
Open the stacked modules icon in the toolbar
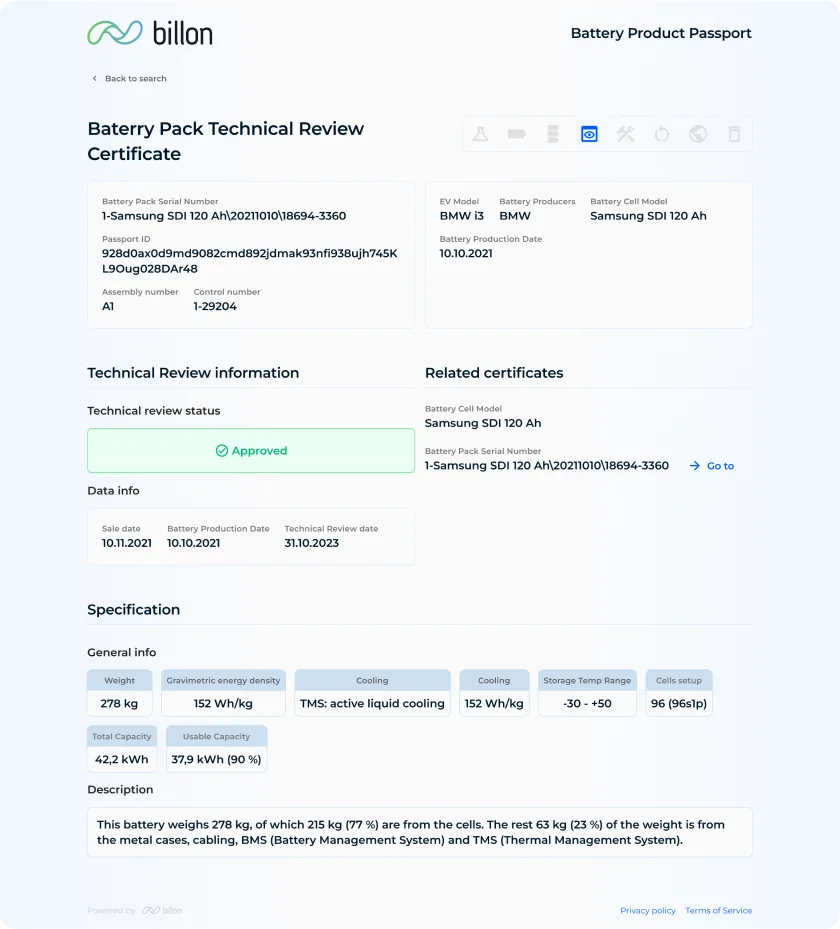(x=553, y=134)
